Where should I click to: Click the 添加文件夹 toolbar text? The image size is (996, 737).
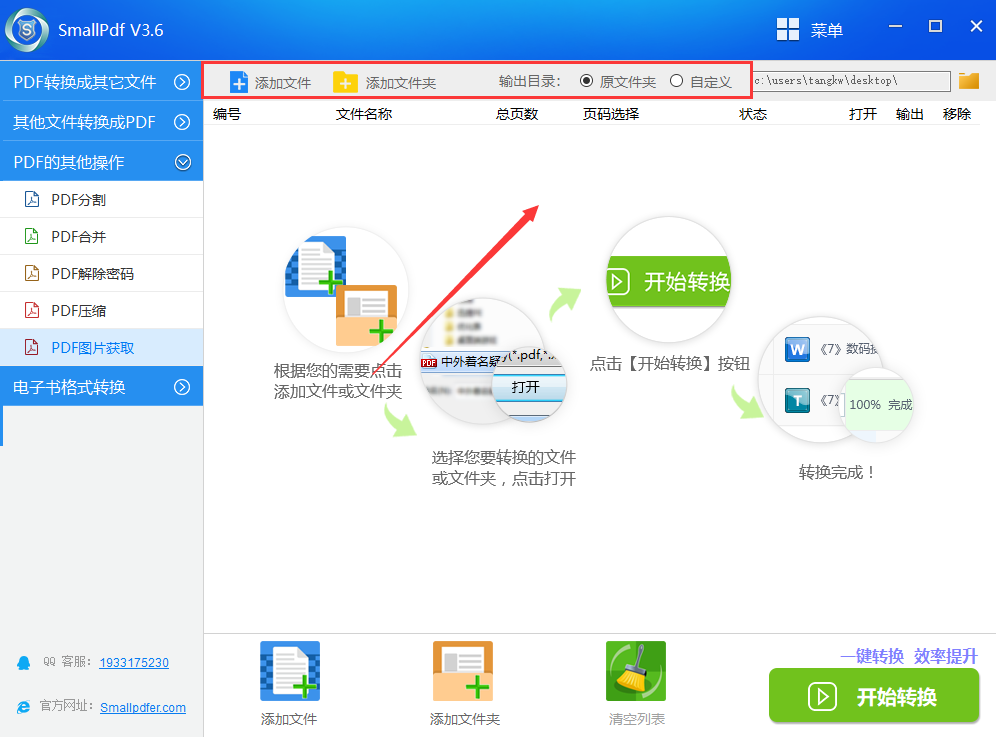tap(401, 83)
